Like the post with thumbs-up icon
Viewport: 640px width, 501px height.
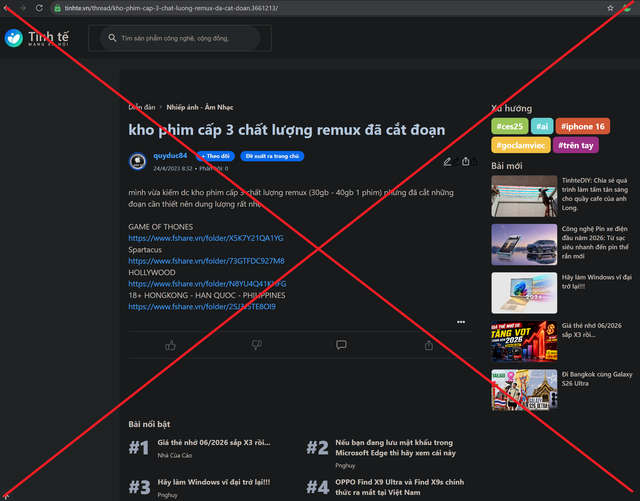(170, 345)
